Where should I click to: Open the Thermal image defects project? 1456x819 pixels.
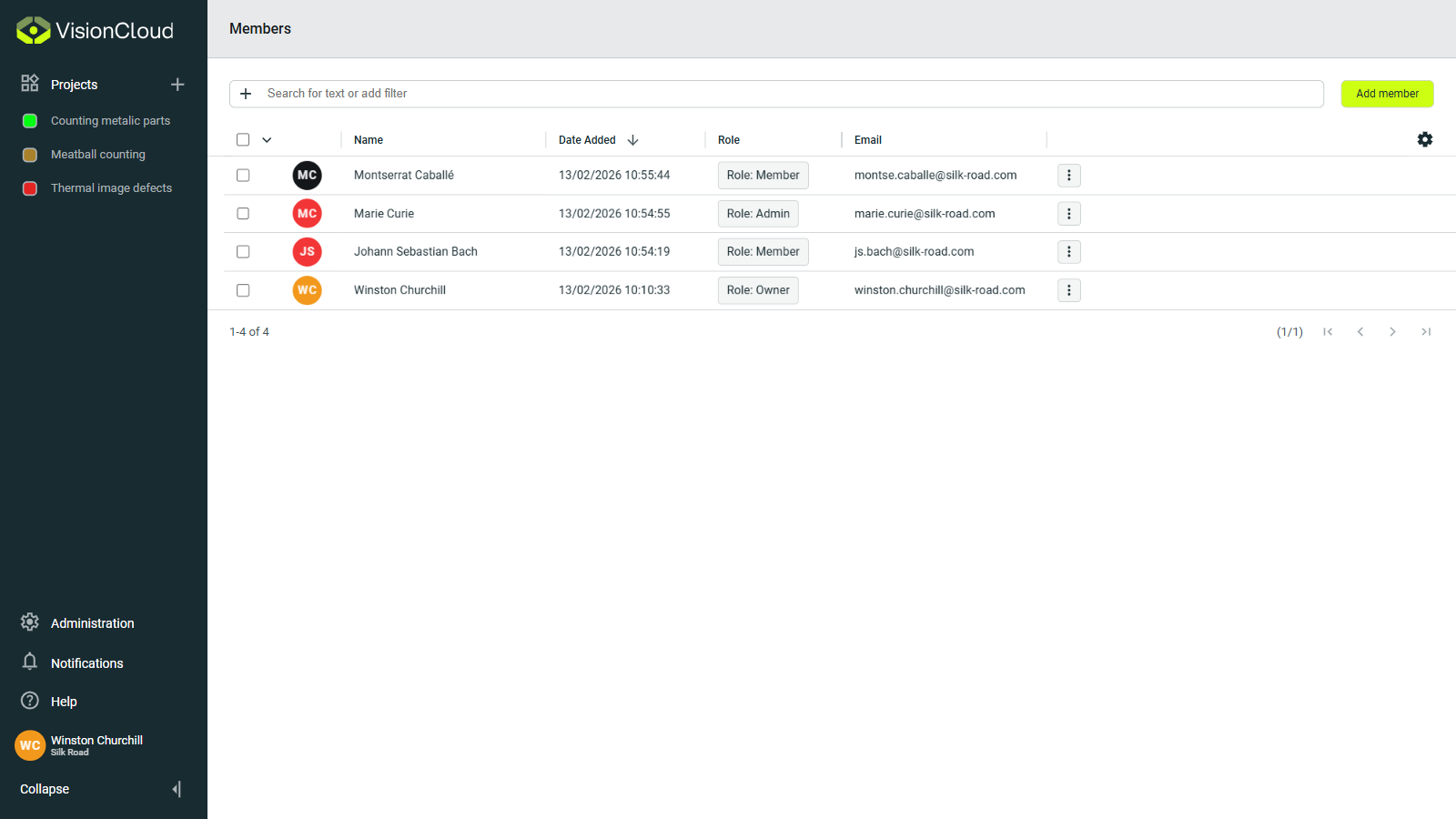111,187
